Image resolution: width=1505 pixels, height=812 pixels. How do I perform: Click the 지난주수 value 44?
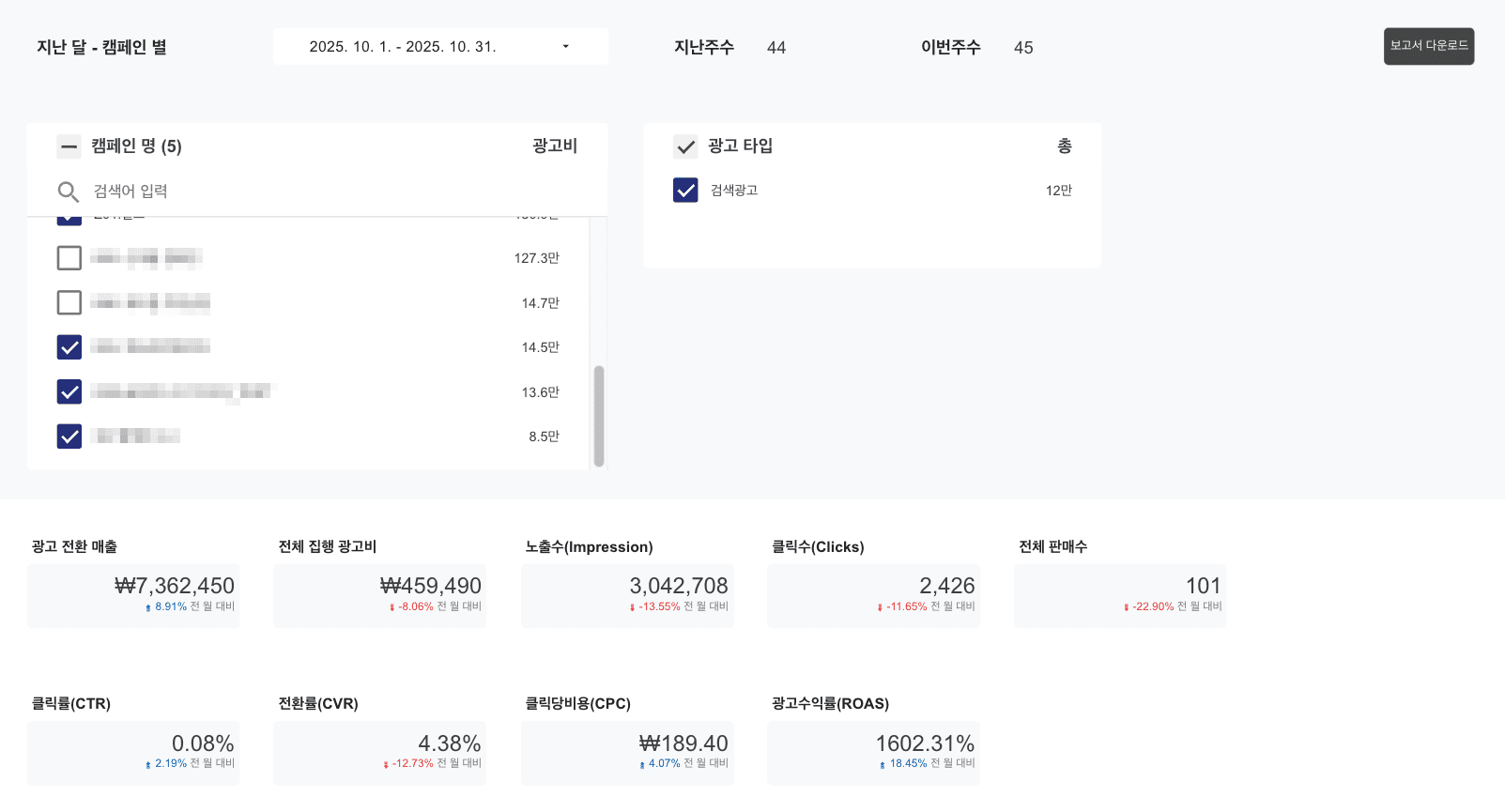776,48
